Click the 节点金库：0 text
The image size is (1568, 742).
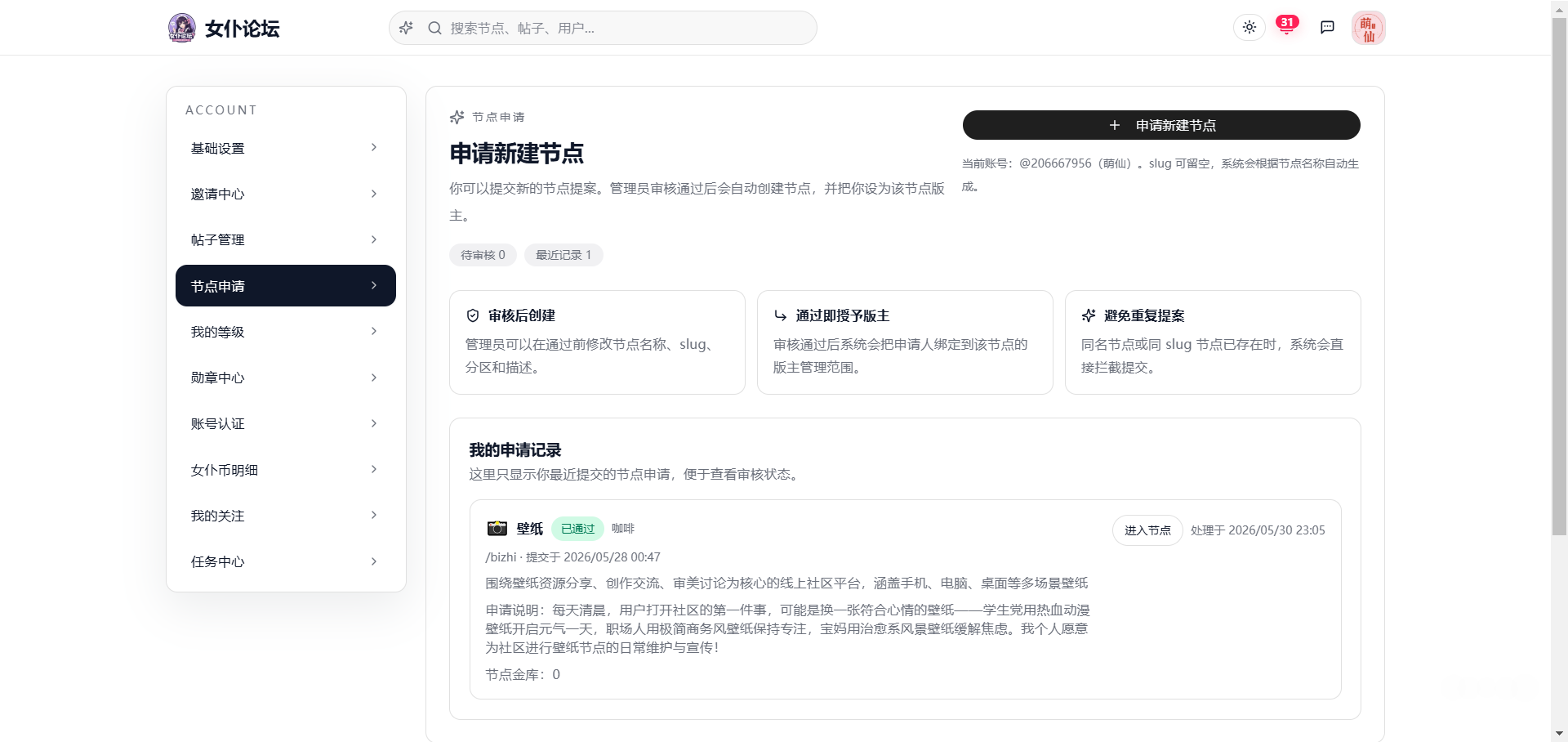523,674
